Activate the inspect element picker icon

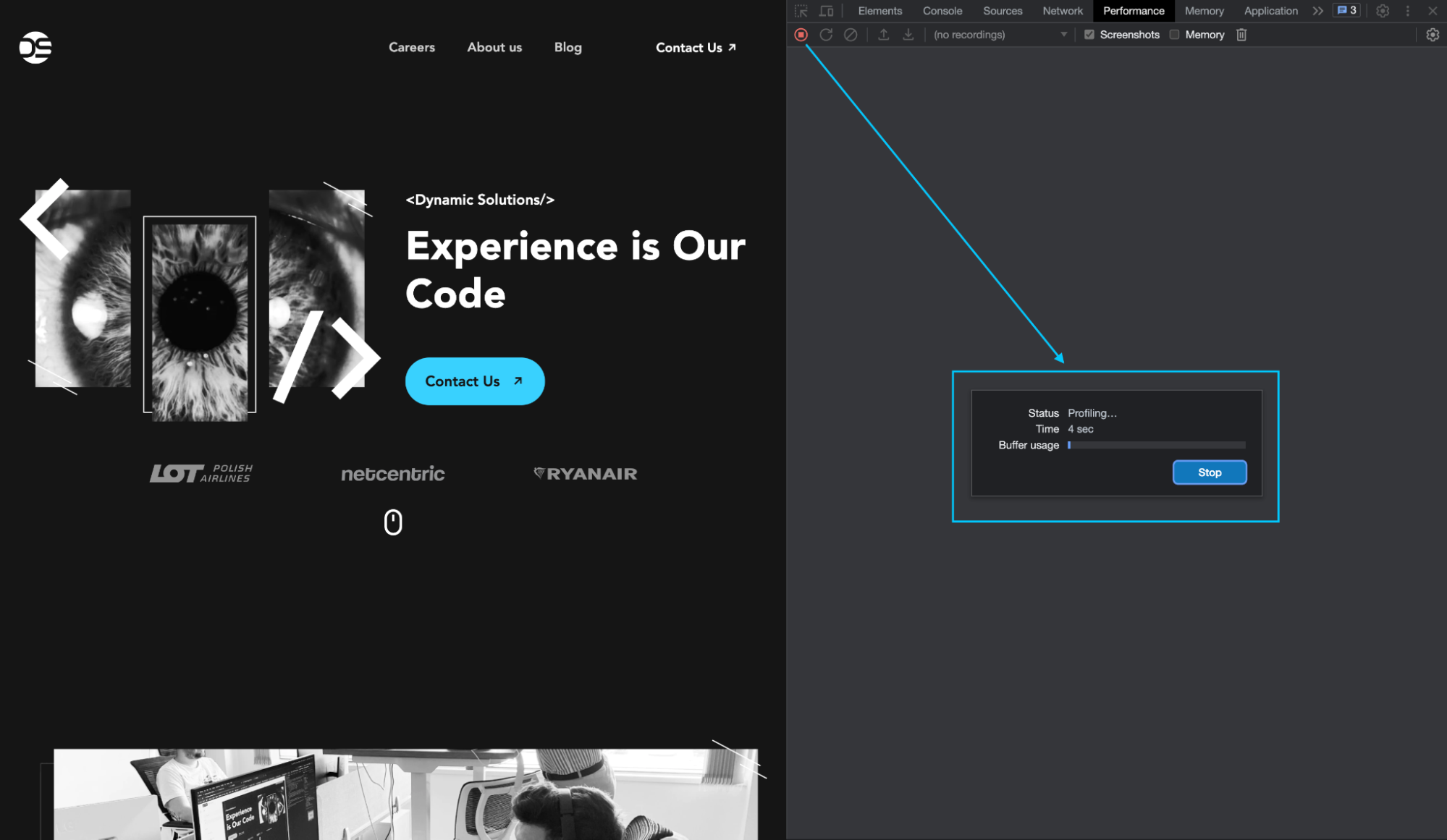coord(801,11)
